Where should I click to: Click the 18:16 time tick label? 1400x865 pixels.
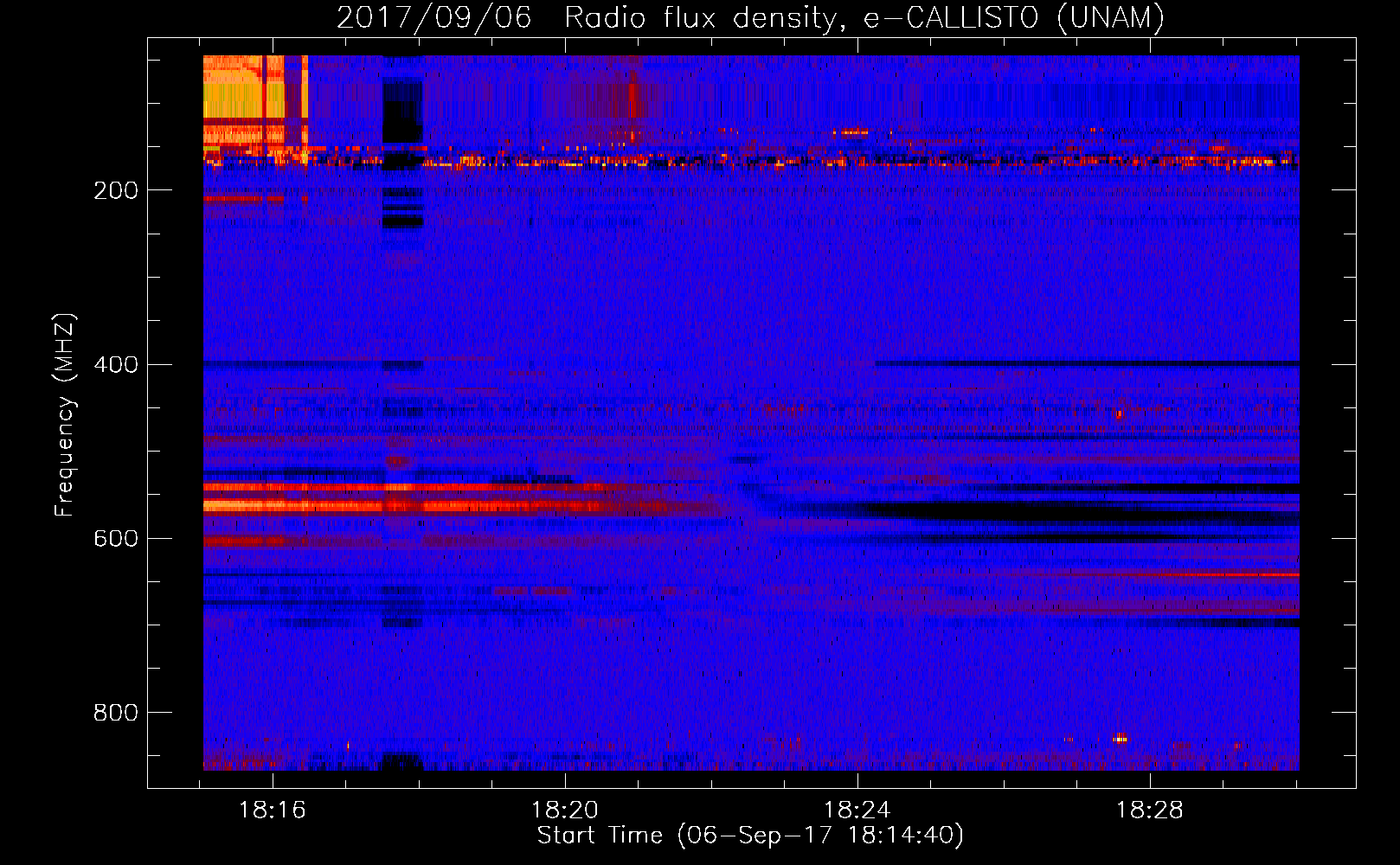pyautogui.click(x=273, y=810)
